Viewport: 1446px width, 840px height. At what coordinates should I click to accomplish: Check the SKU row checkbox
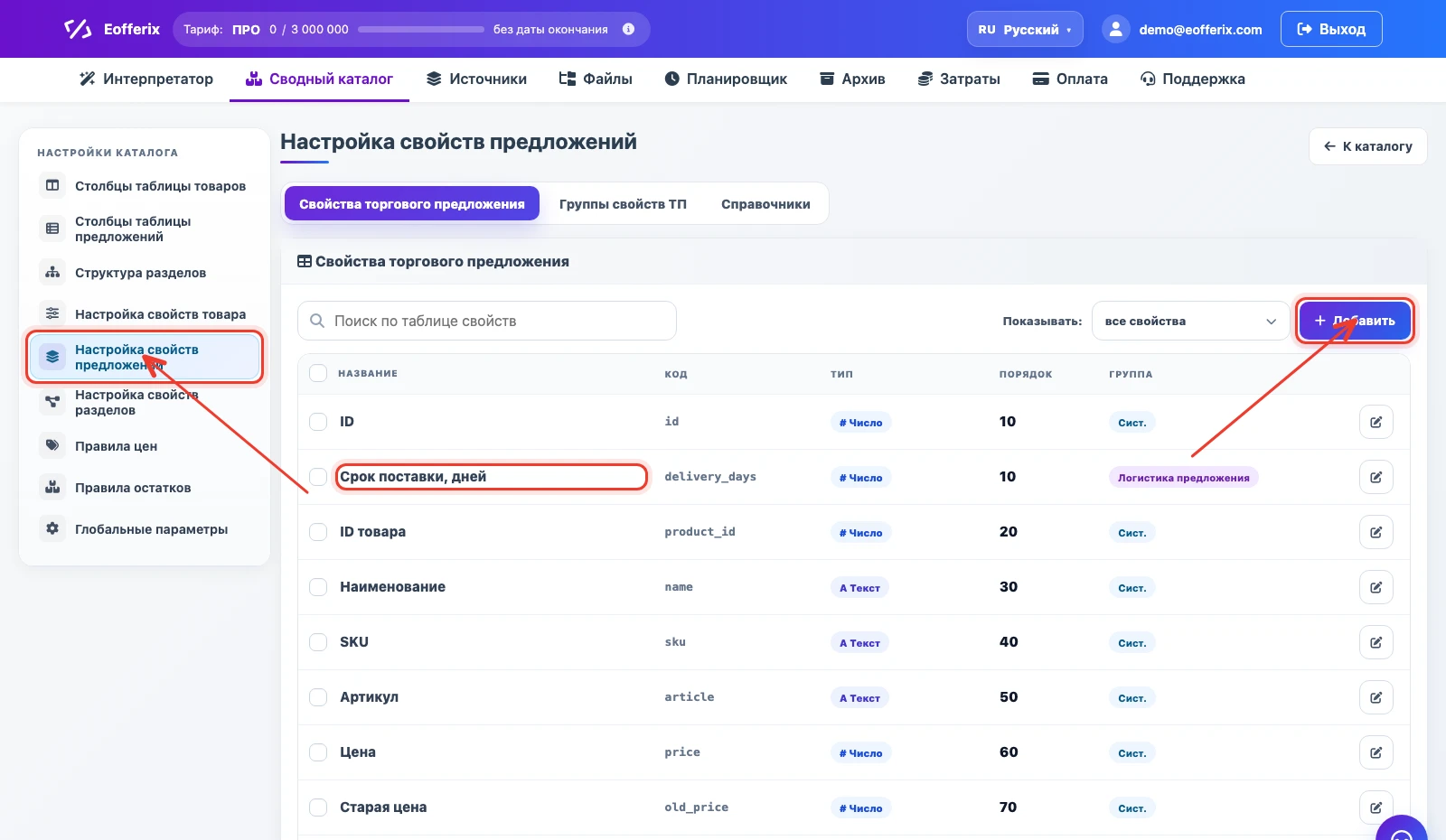(x=318, y=642)
